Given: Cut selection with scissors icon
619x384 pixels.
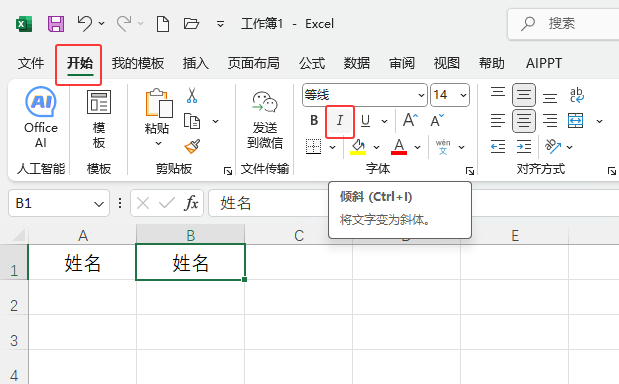Looking at the screenshot, I should 192,96.
